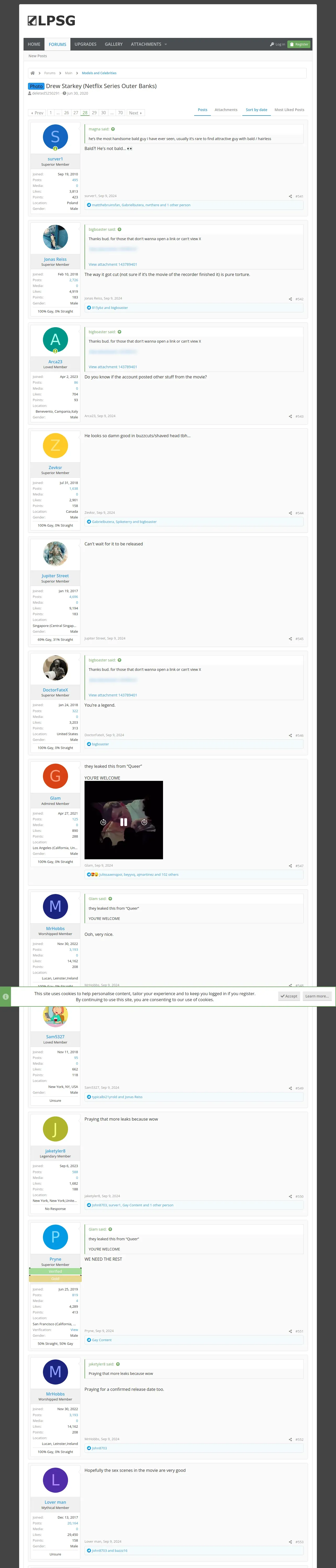Image resolution: width=336 pixels, height=1568 pixels.
Task: Click Zevksr's yellow Z avatar
Action: [55, 446]
